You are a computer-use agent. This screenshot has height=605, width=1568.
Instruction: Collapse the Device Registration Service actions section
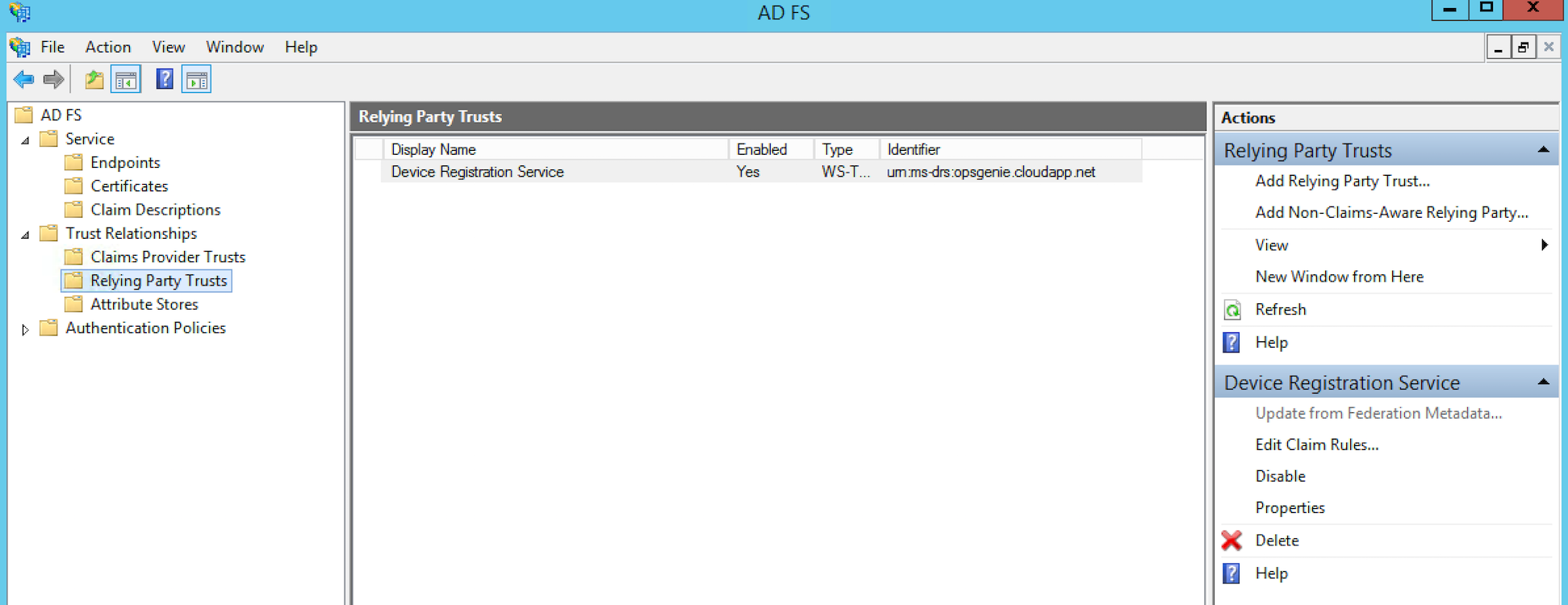[x=1543, y=382]
